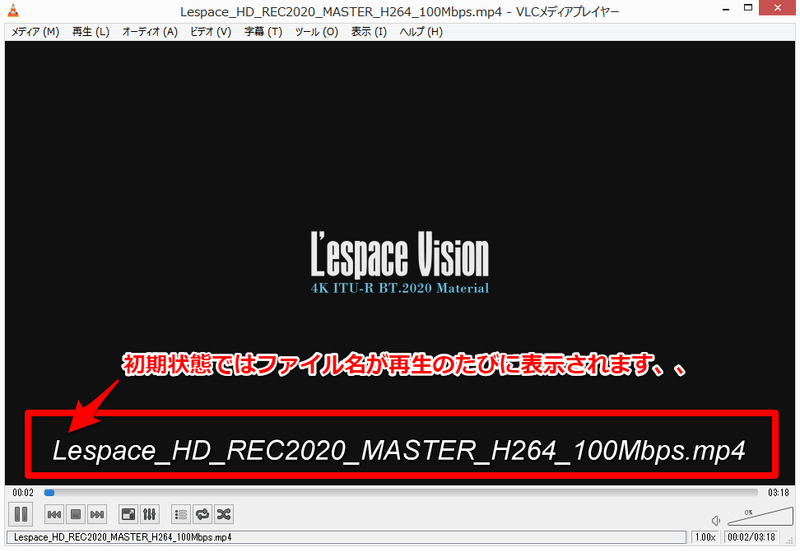Viewport: 800px width, 551px height.
Task: Jump to previous media in playlist
Action: (54, 514)
